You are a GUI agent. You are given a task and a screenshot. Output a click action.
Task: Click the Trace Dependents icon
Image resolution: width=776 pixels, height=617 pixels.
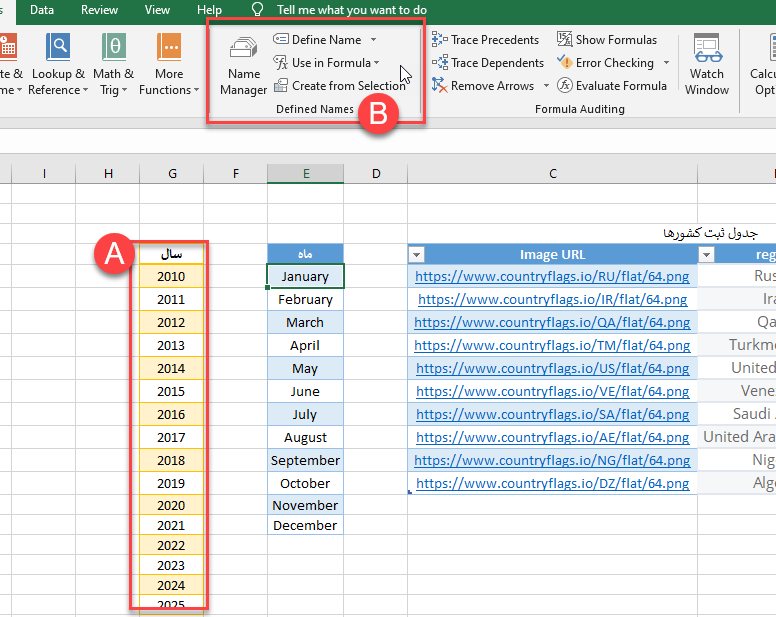(439, 63)
